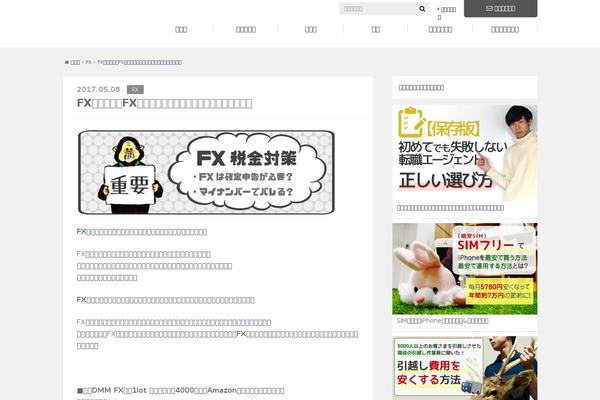Image resolution: width=600 pixels, height=400 pixels.
Task: Click the DMM FX 1lot Amazon line
Action: 181,390
